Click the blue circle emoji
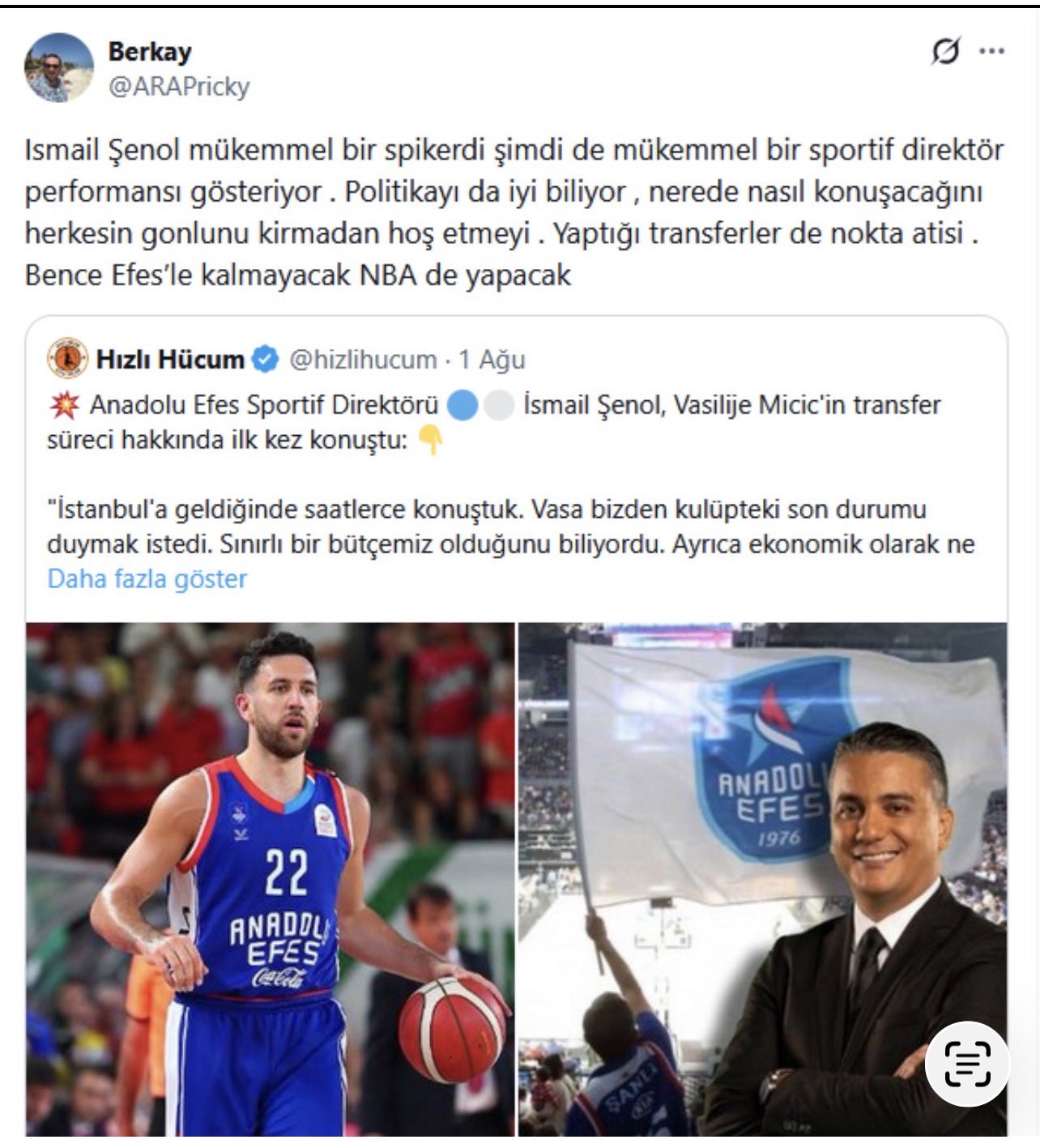 462,405
